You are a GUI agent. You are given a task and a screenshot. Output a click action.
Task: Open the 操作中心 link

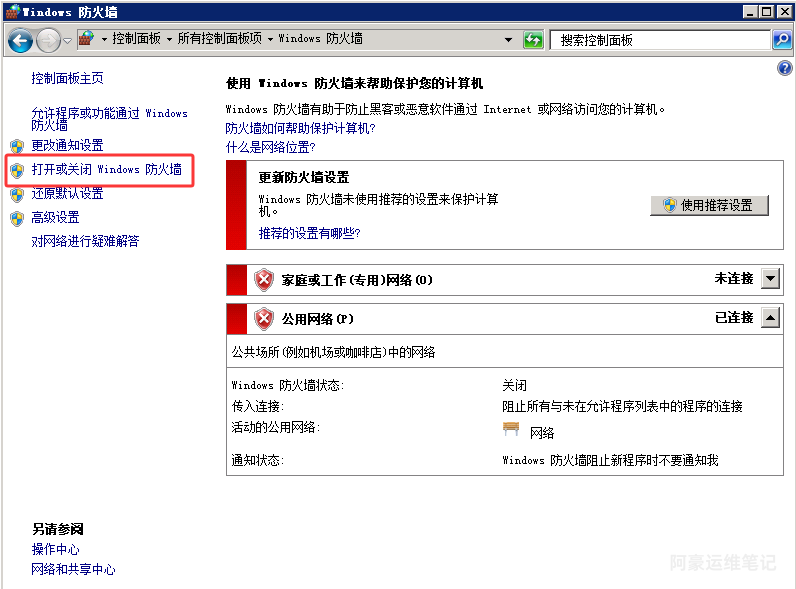point(55,549)
